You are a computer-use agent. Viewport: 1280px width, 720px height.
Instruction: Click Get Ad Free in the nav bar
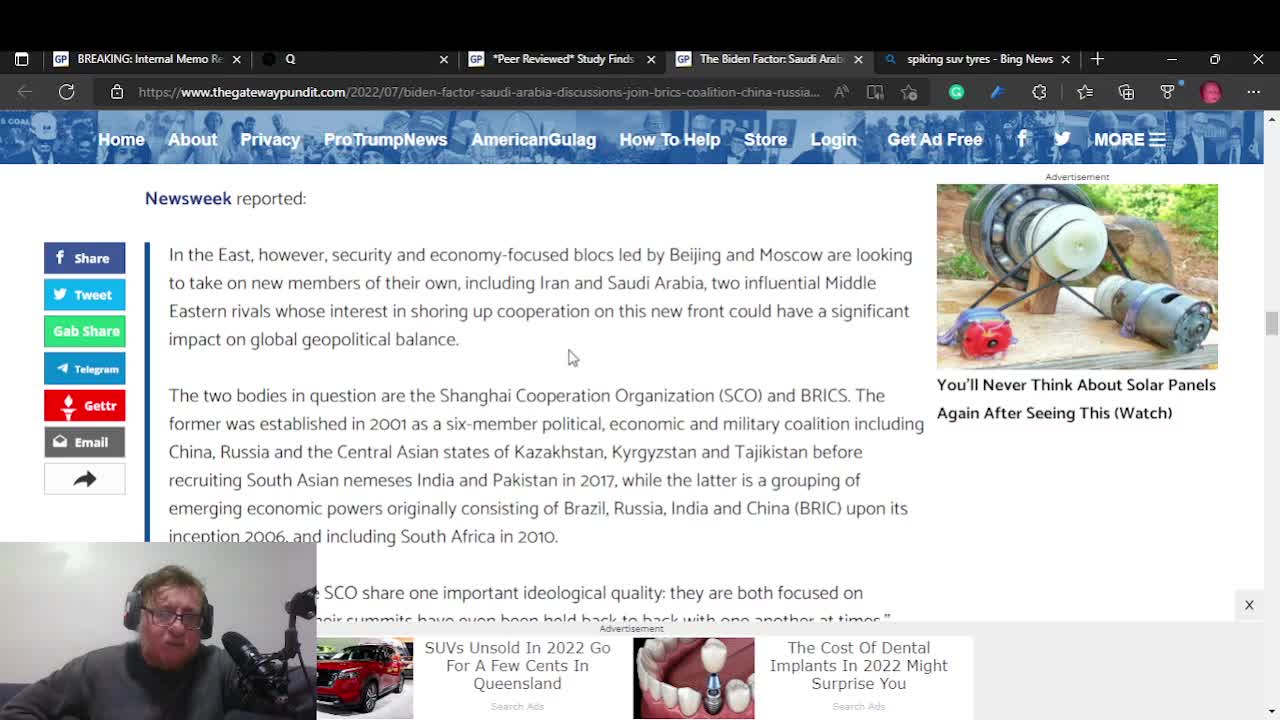coord(935,139)
